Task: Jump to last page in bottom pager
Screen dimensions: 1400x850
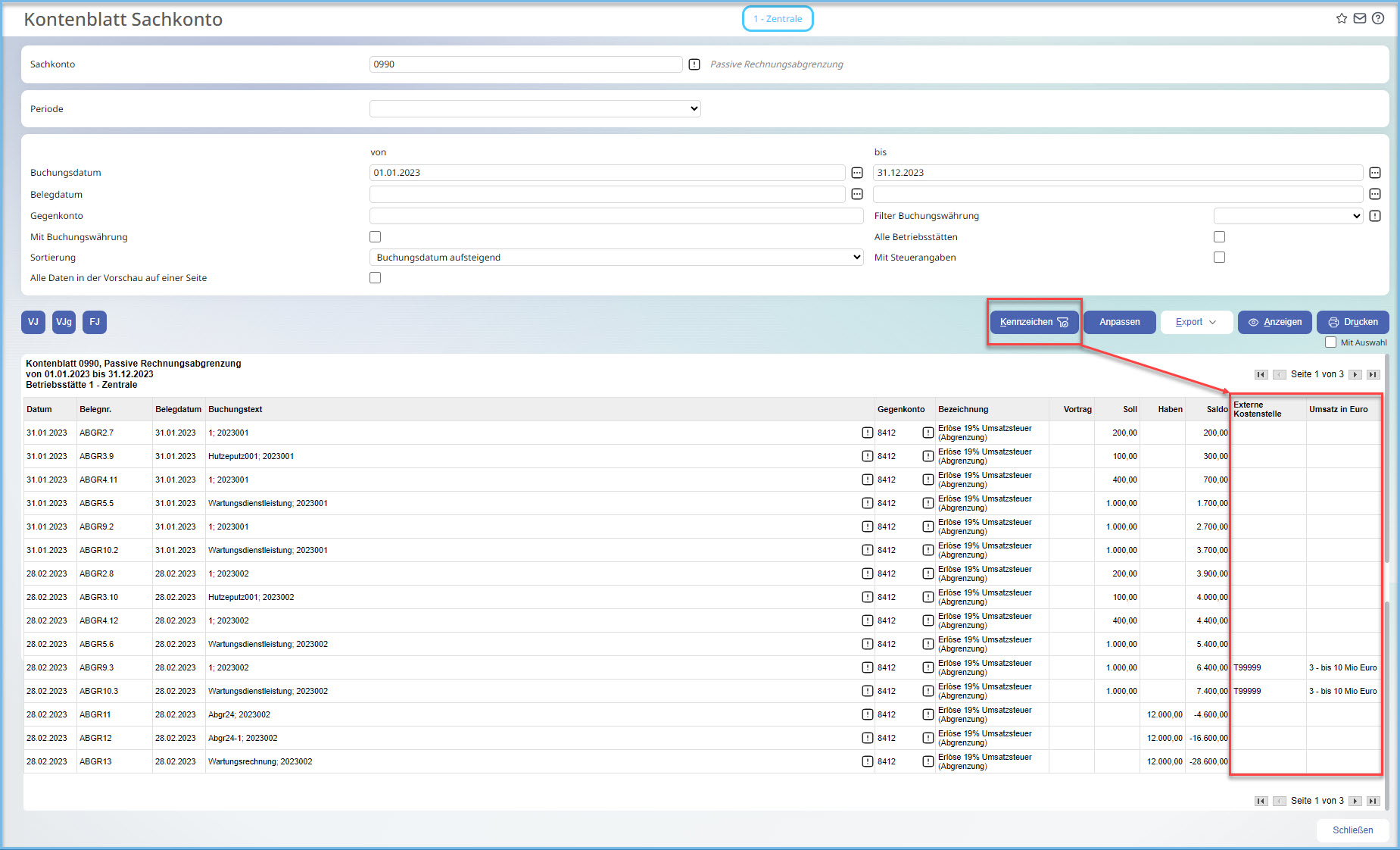Action: point(1373,801)
